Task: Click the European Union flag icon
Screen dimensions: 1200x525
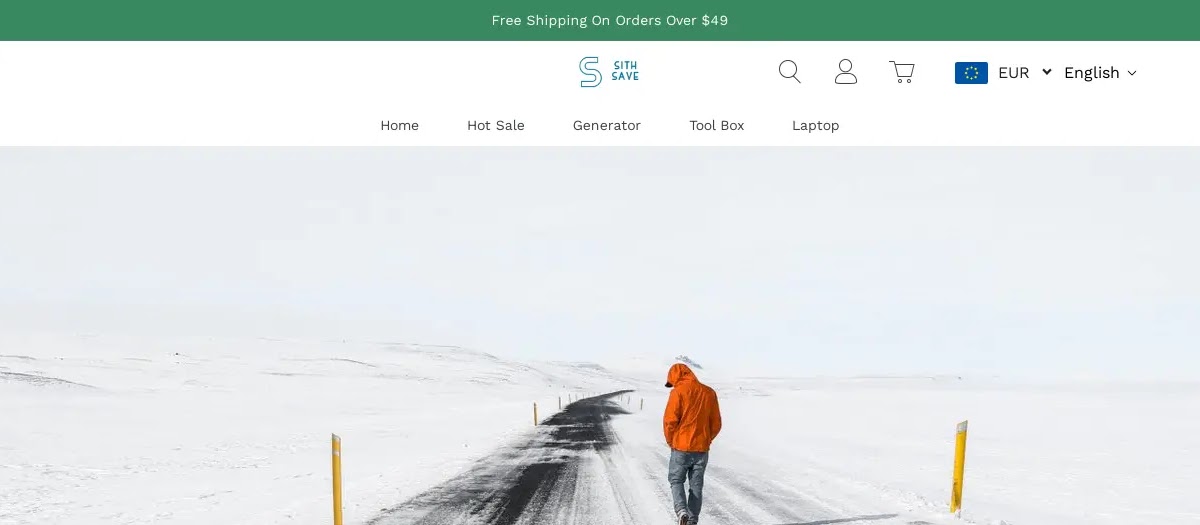Action: [971, 73]
